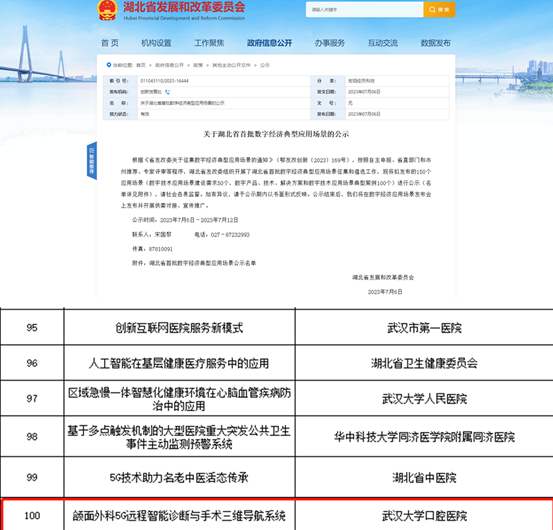This screenshot has width=553, height=530.
Task: Click the cell 颌面外科5G远程智能诊断与手术三维导航系统
Action: (179, 516)
